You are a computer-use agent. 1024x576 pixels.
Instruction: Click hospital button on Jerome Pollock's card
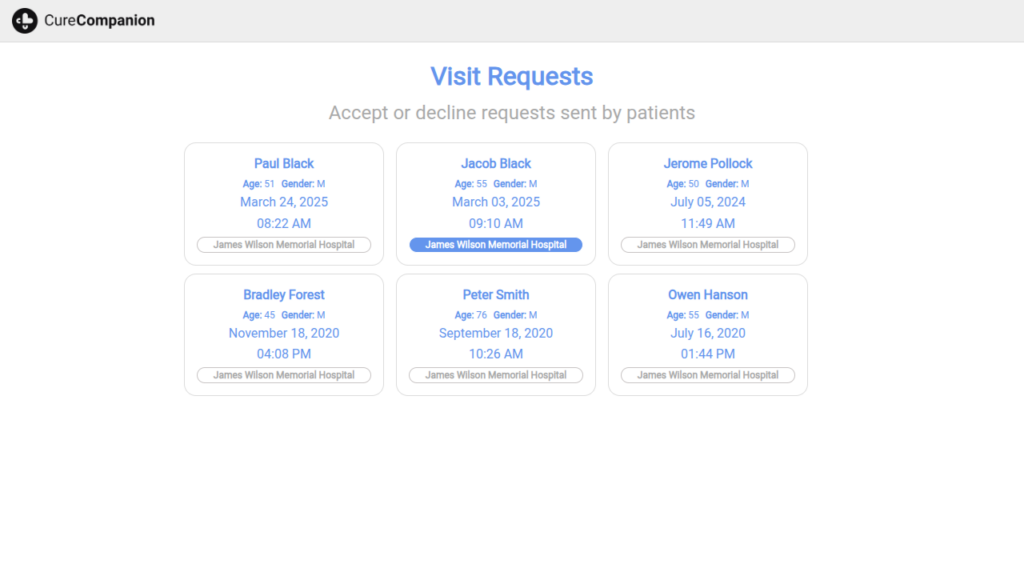click(708, 245)
